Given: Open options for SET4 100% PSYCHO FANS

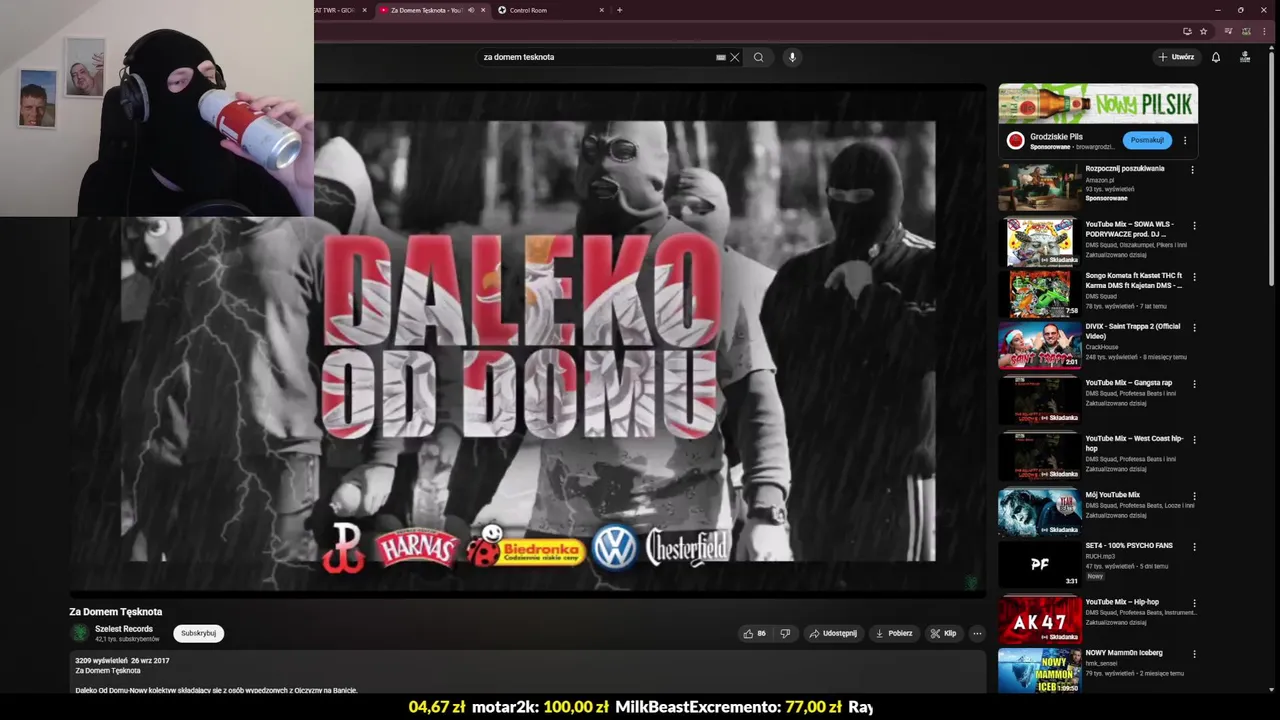Looking at the screenshot, I should click(1194, 547).
